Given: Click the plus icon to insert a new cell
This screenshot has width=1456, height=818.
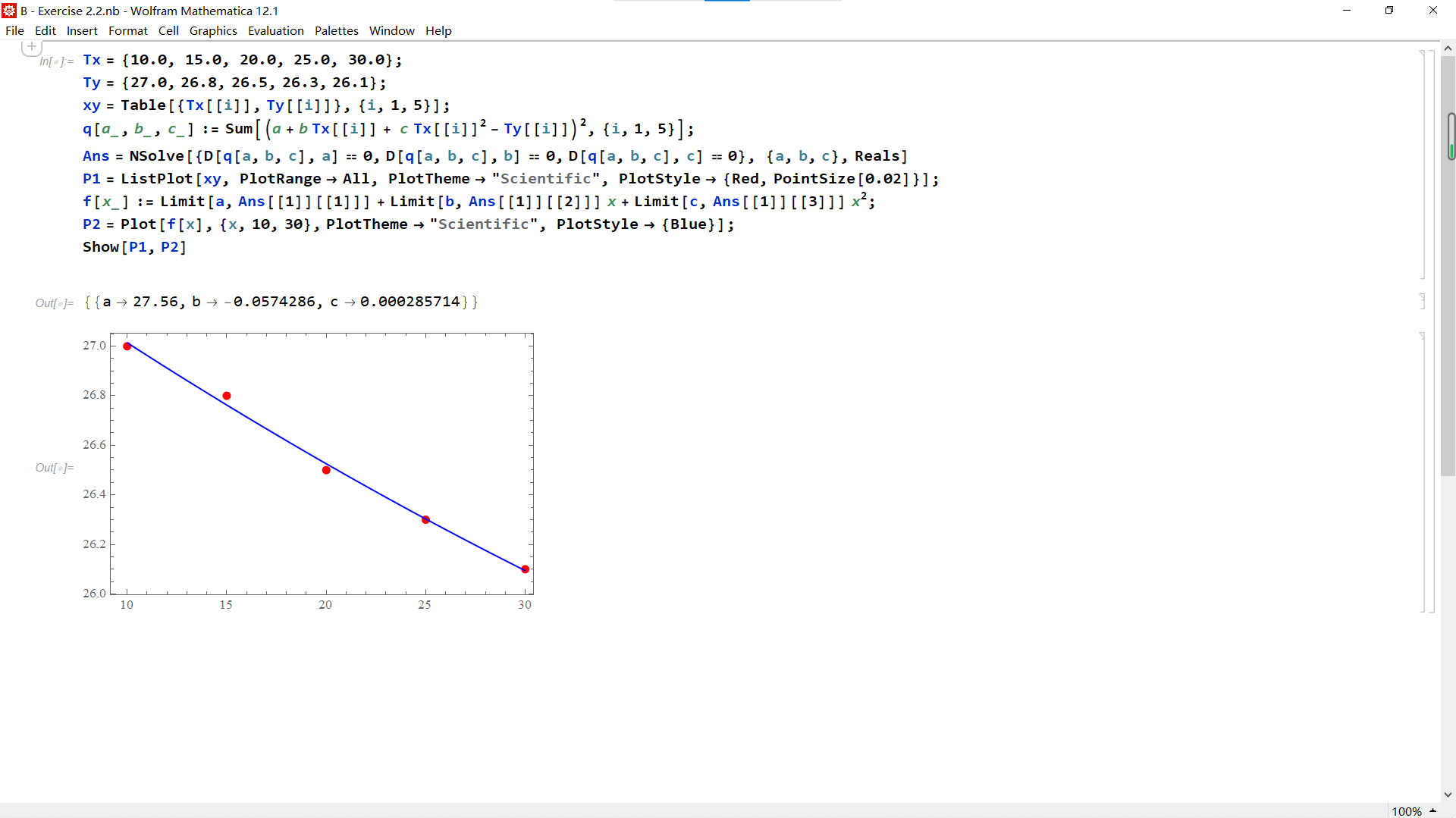Looking at the screenshot, I should (31, 46).
